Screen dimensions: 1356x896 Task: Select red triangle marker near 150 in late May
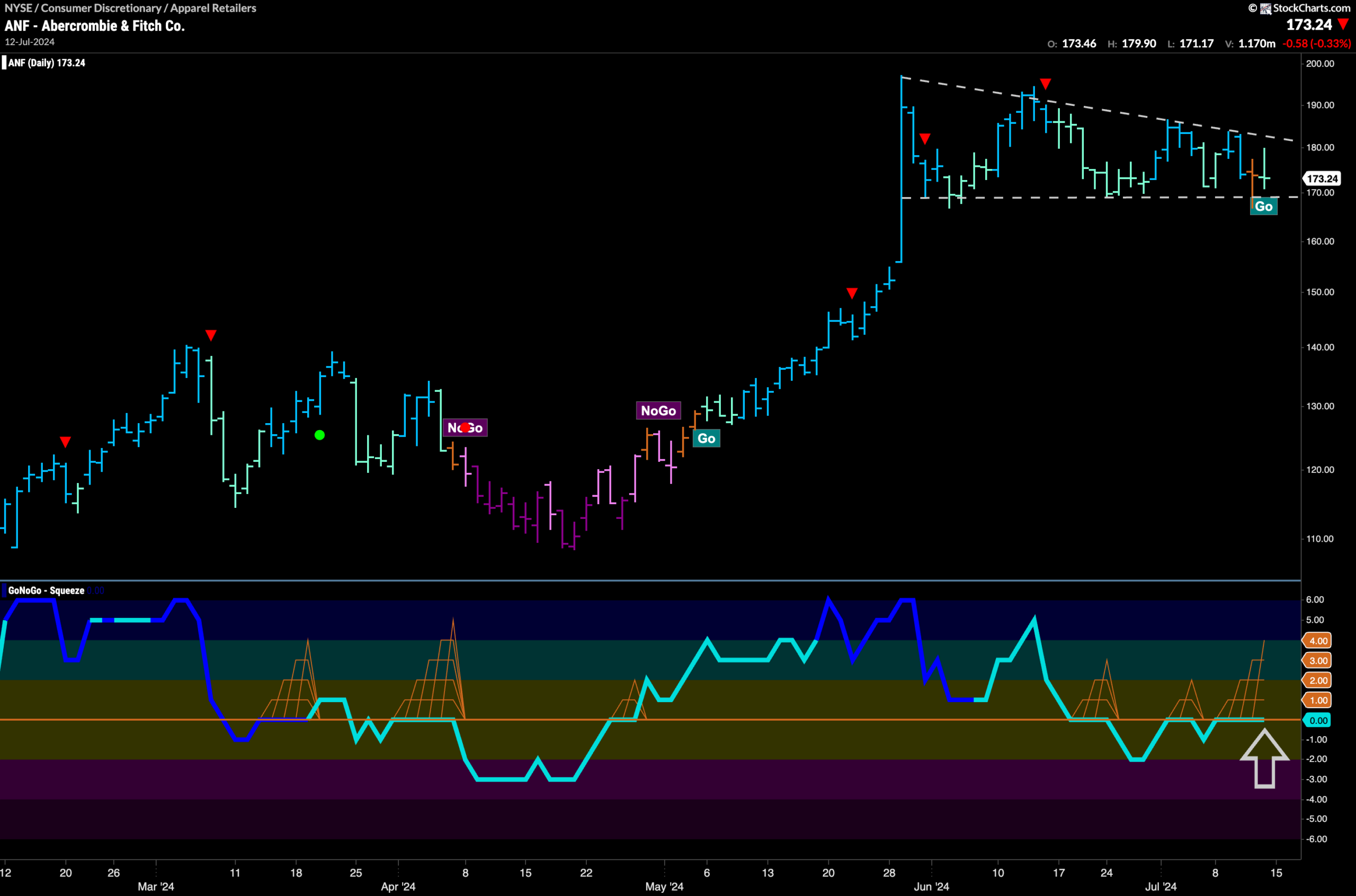click(852, 293)
